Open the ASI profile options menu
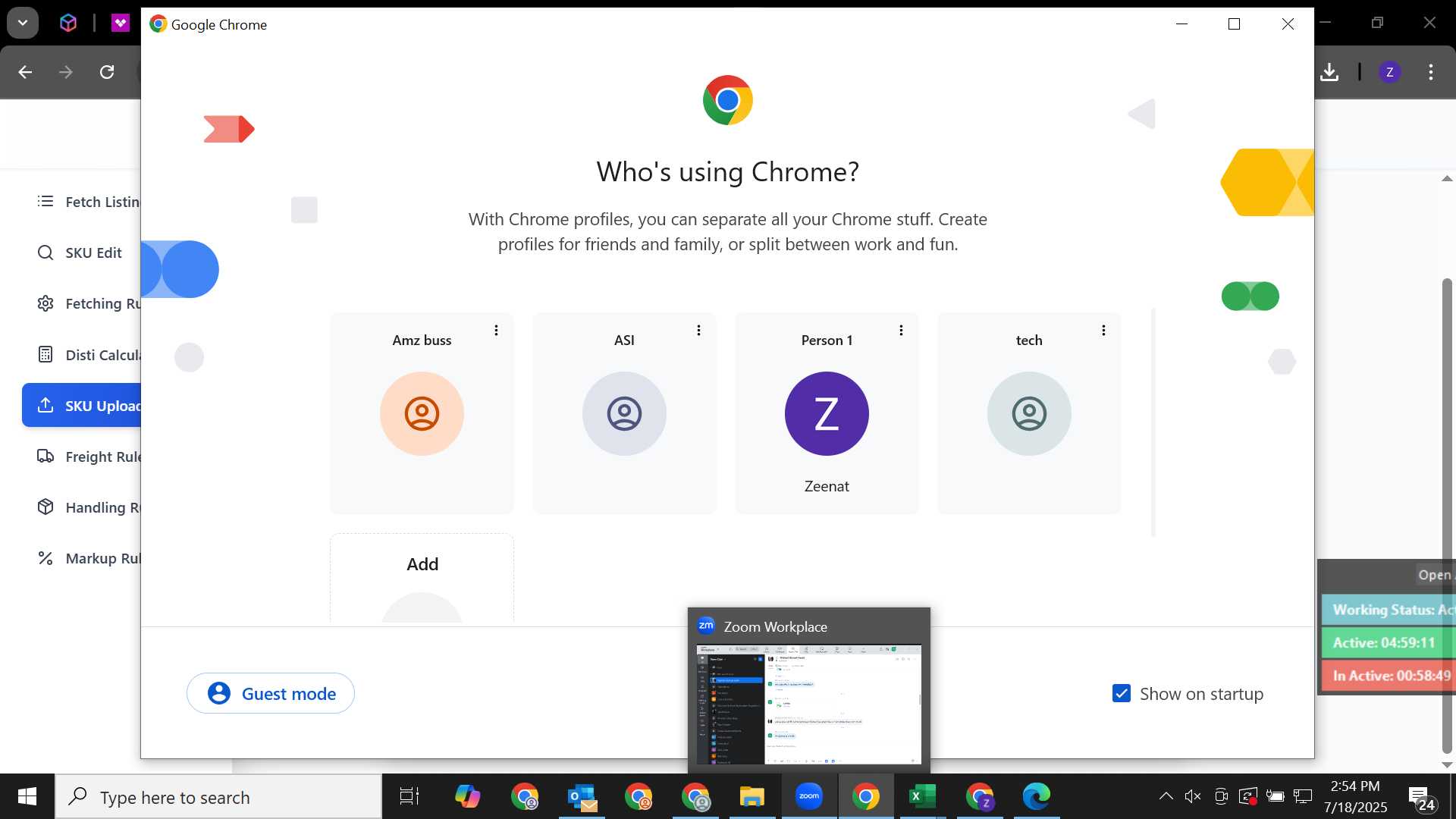 [x=698, y=331]
